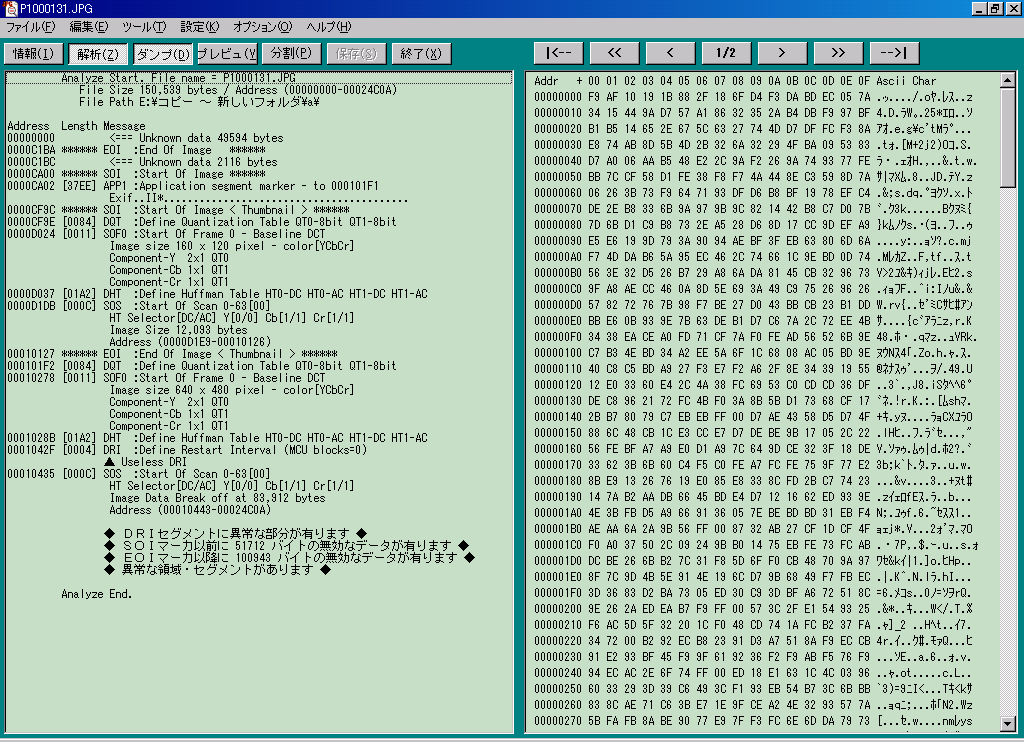Click hex row at address 00000270
Screen dimensions: 1024x742
coord(753,721)
